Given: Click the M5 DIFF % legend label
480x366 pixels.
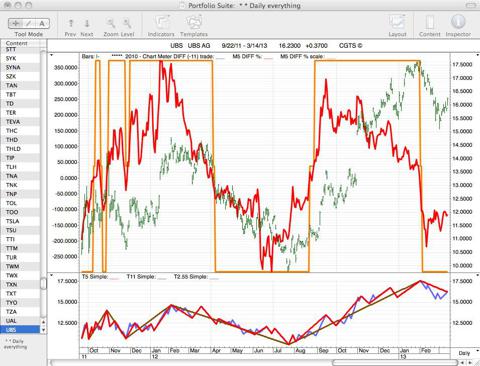Looking at the screenshot, I should point(247,56).
